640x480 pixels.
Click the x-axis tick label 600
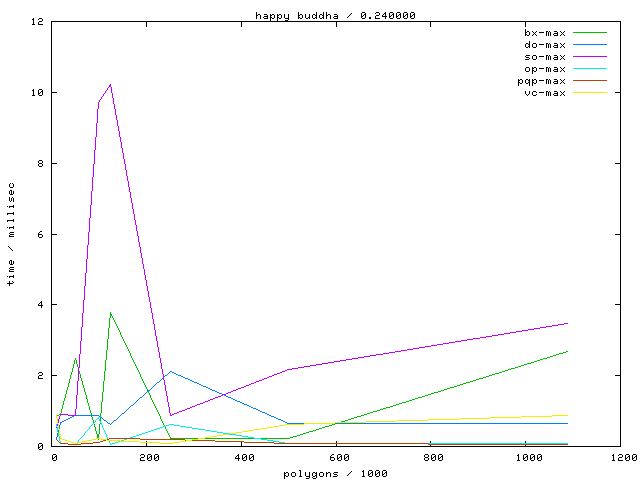point(338,457)
